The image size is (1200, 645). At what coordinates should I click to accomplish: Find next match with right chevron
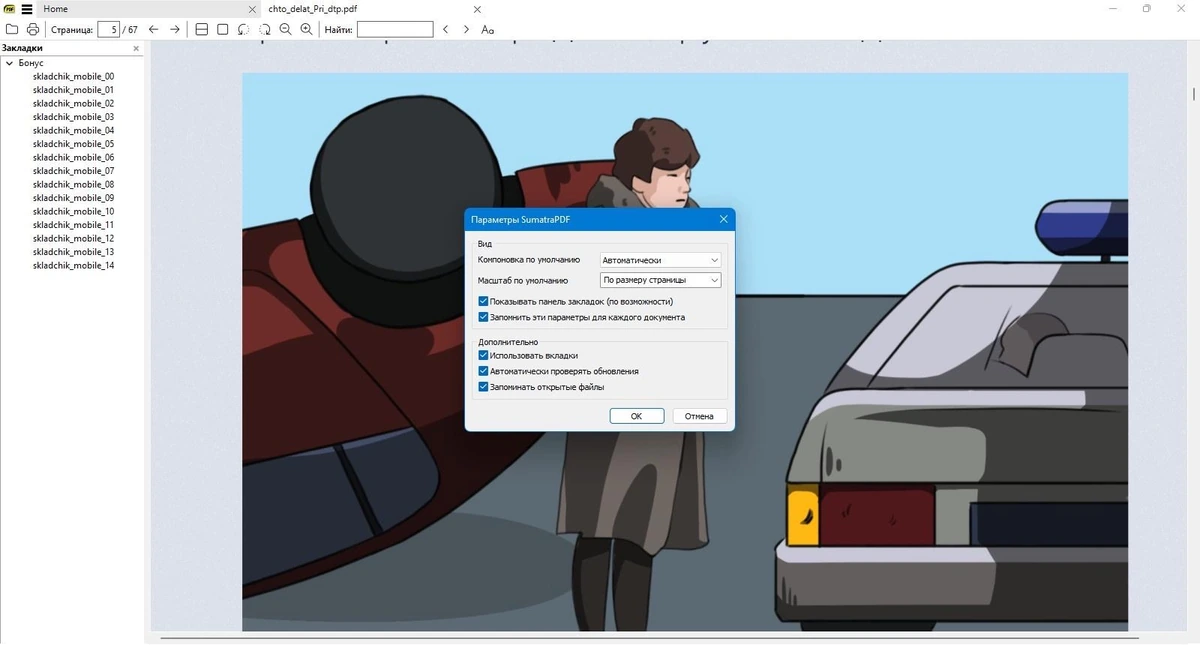pos(466,30)
